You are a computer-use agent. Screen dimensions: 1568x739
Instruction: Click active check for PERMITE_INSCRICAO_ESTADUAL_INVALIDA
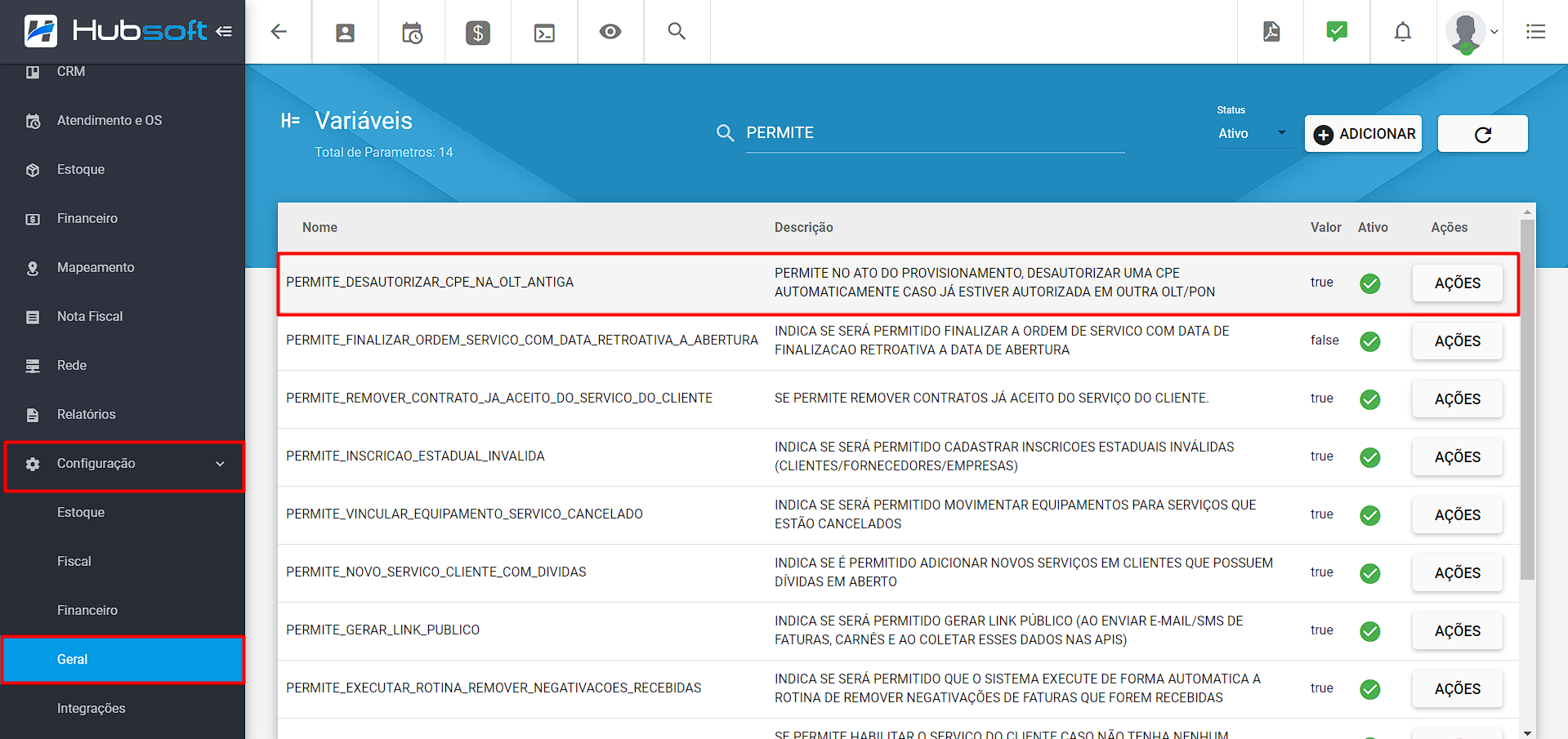pos(1370,457)
